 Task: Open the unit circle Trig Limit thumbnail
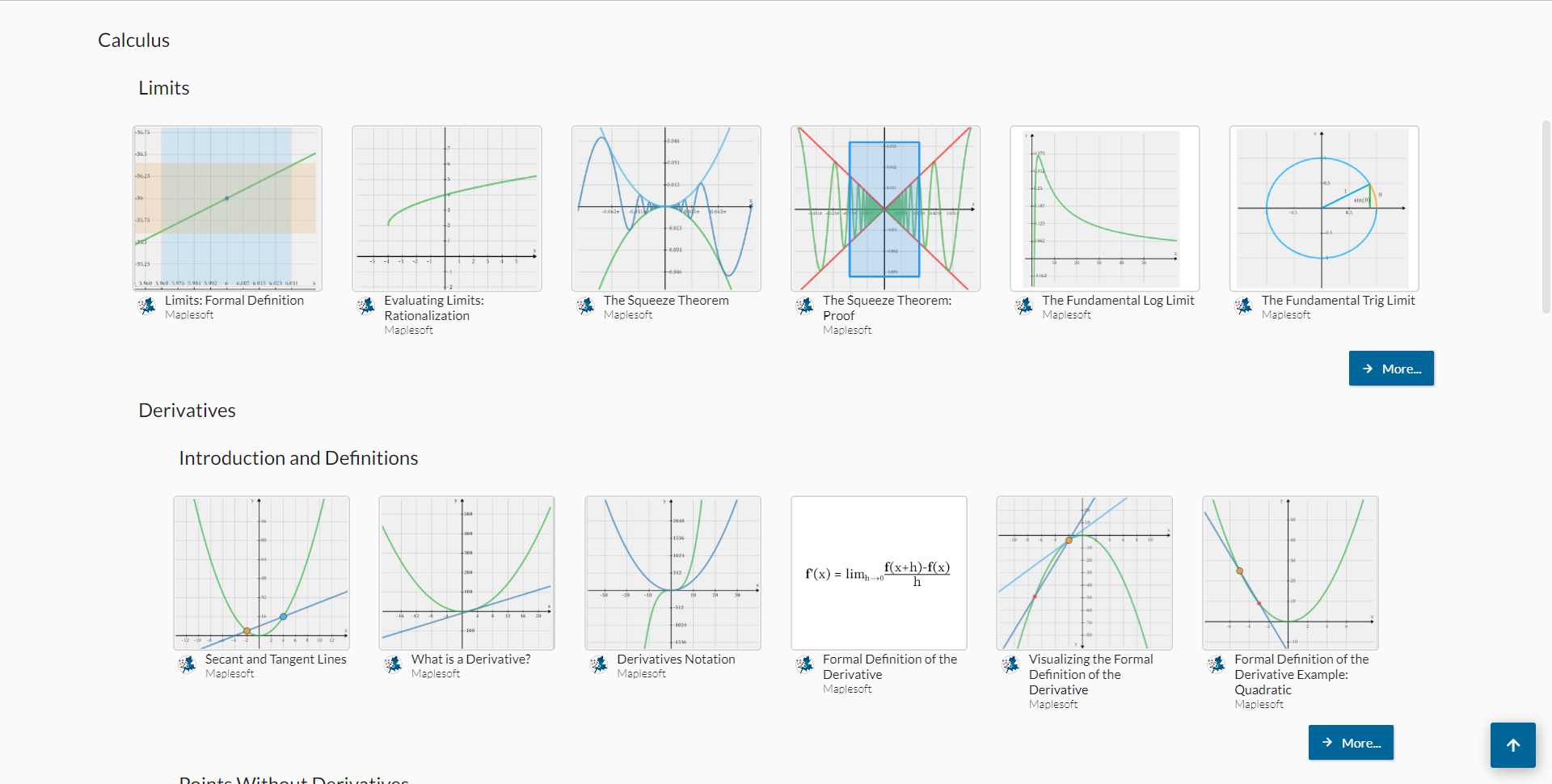[x=1324, y=209]
